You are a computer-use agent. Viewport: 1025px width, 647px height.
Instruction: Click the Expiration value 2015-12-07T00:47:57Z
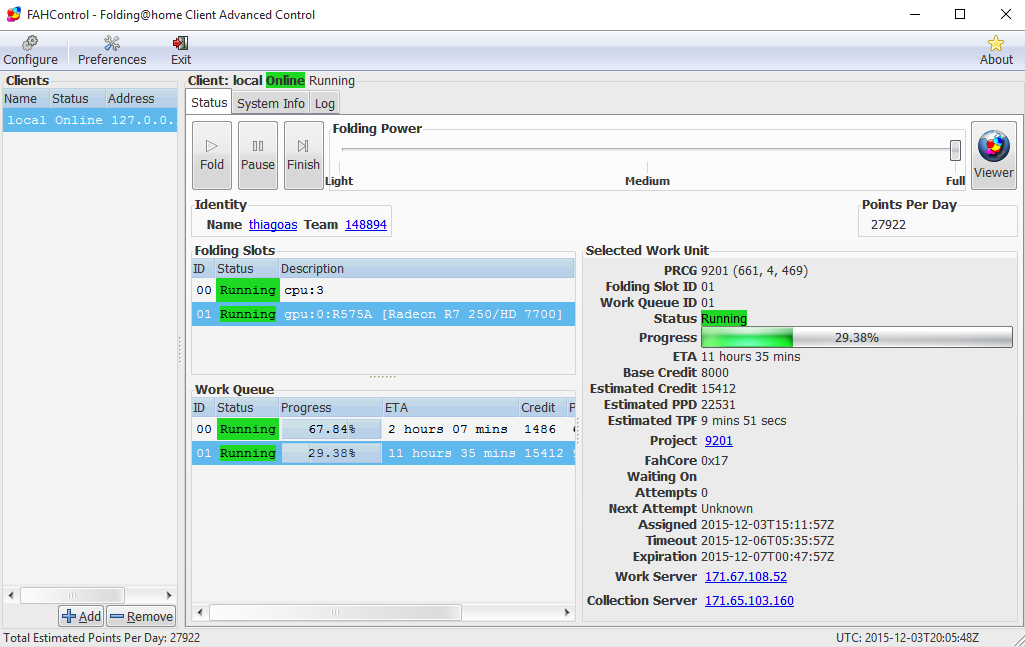pyautogui.click(x=767, y=557)
